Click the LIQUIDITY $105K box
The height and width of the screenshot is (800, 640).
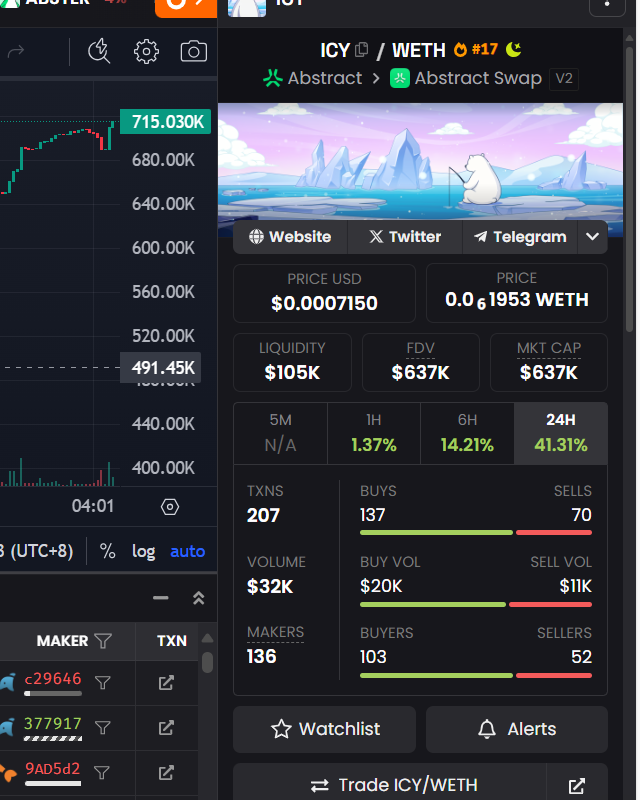point(292,362)
